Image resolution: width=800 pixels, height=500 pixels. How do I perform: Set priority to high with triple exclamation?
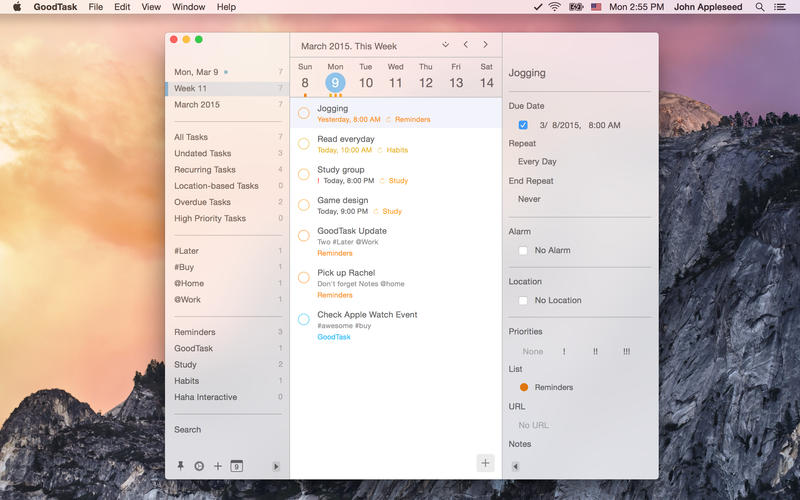tap(626, 351)
